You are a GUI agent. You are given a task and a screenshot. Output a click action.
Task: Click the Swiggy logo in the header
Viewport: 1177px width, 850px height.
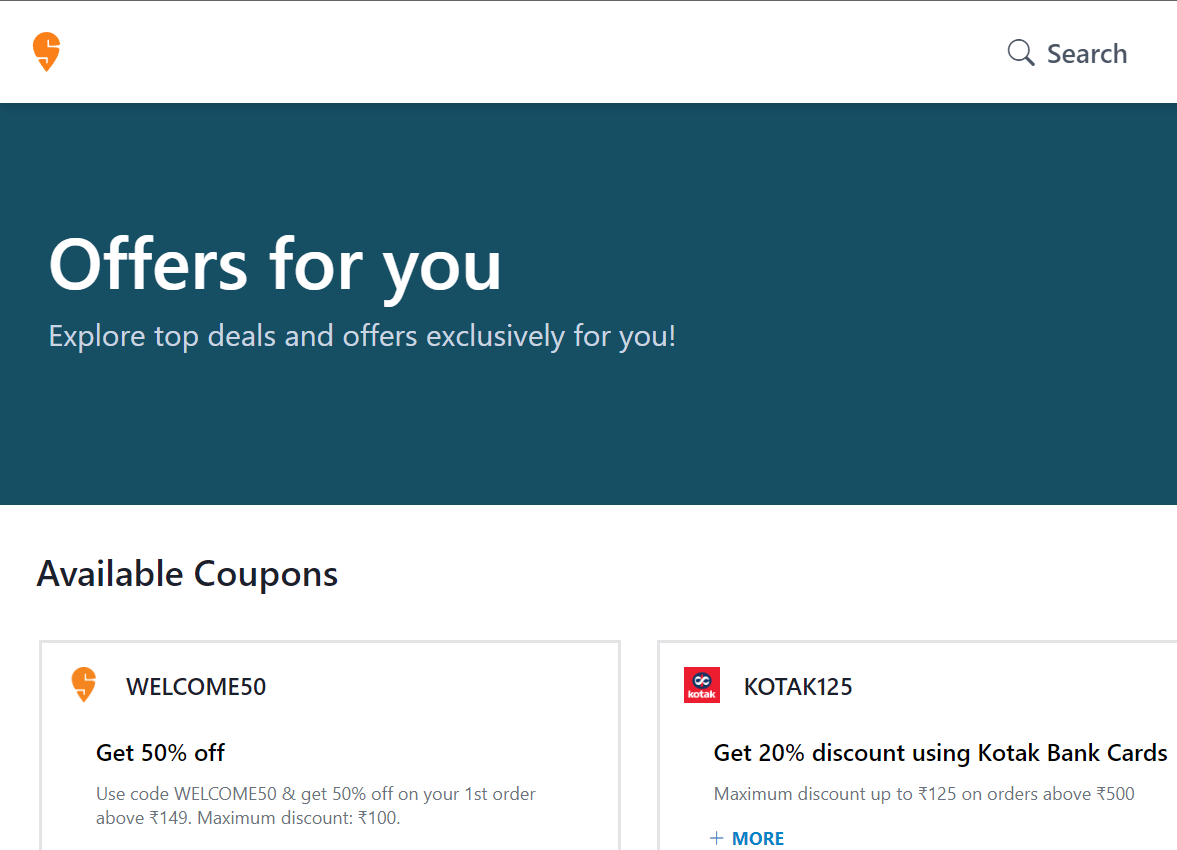tap(47, 52)
